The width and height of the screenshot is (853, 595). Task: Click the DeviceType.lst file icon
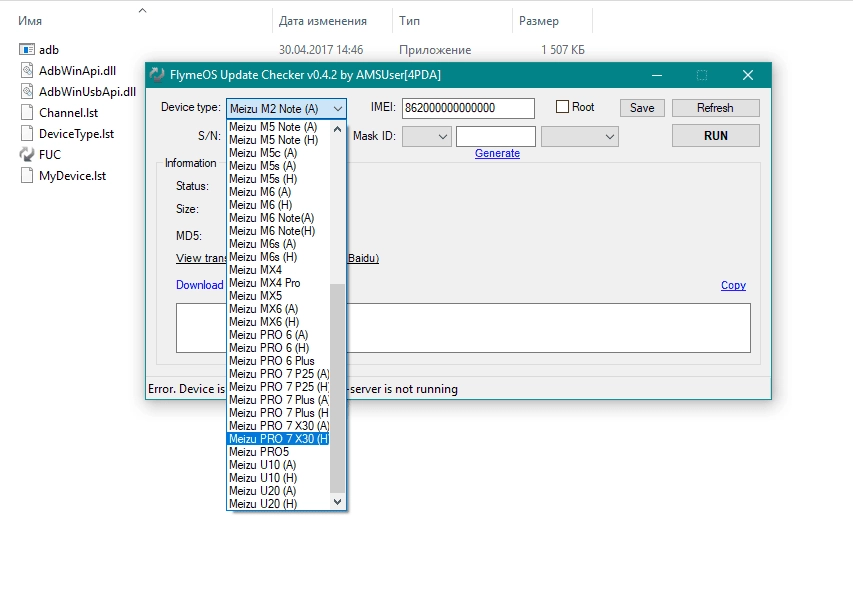[27, 134]
